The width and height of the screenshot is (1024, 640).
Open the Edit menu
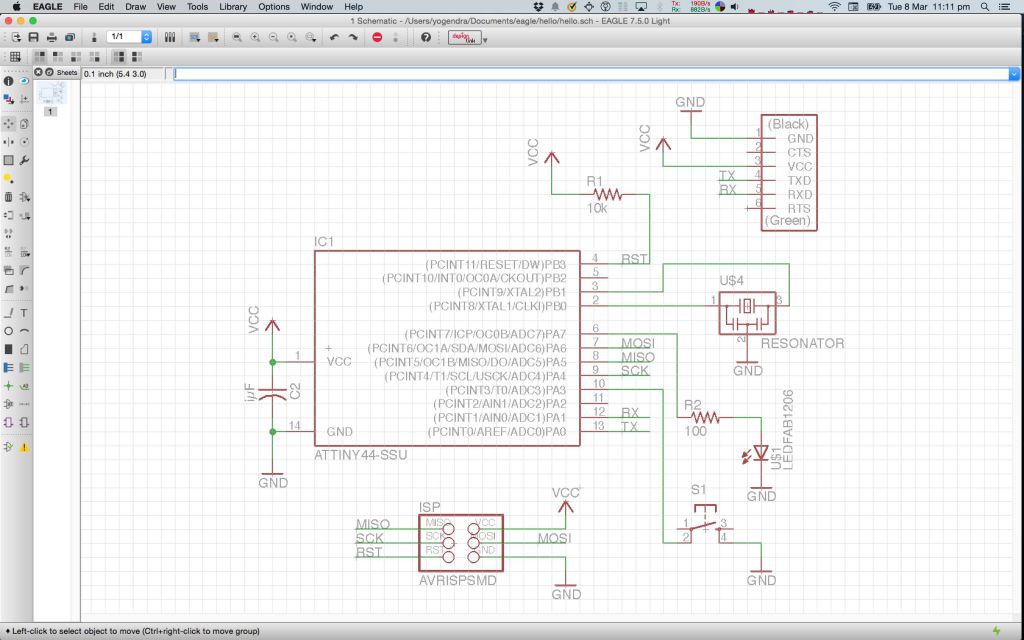pos(106,7)
